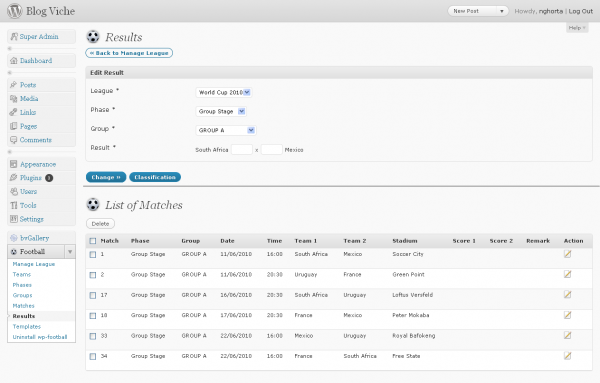This screenshot has height=383, width=600.
Task: Click the Posts pin icon
Action: (14, 85)
